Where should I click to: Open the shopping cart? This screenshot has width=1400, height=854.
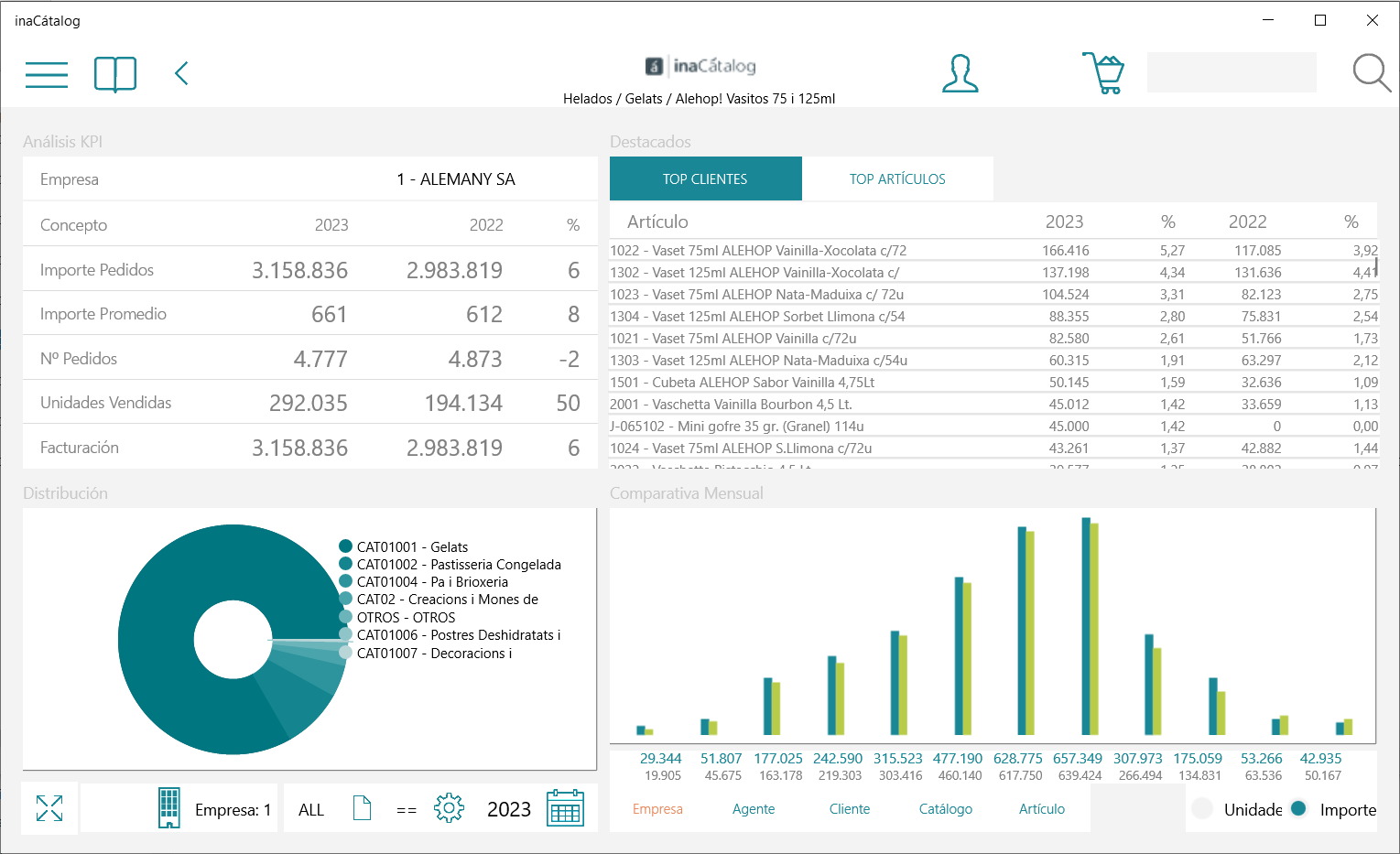click(x=1104, y=73)
